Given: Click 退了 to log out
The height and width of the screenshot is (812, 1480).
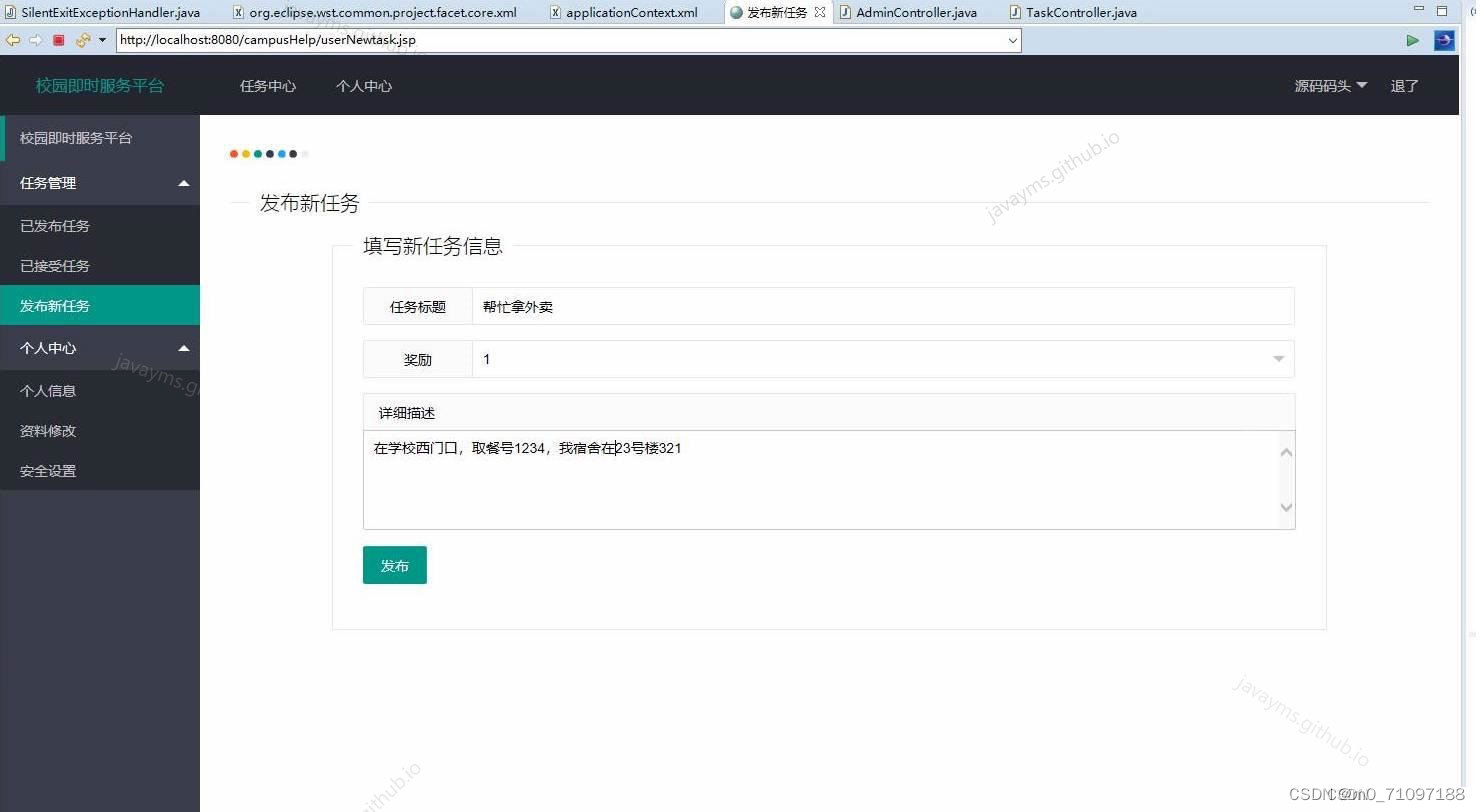Looking at the screenshot, I should click(1404, 86).
